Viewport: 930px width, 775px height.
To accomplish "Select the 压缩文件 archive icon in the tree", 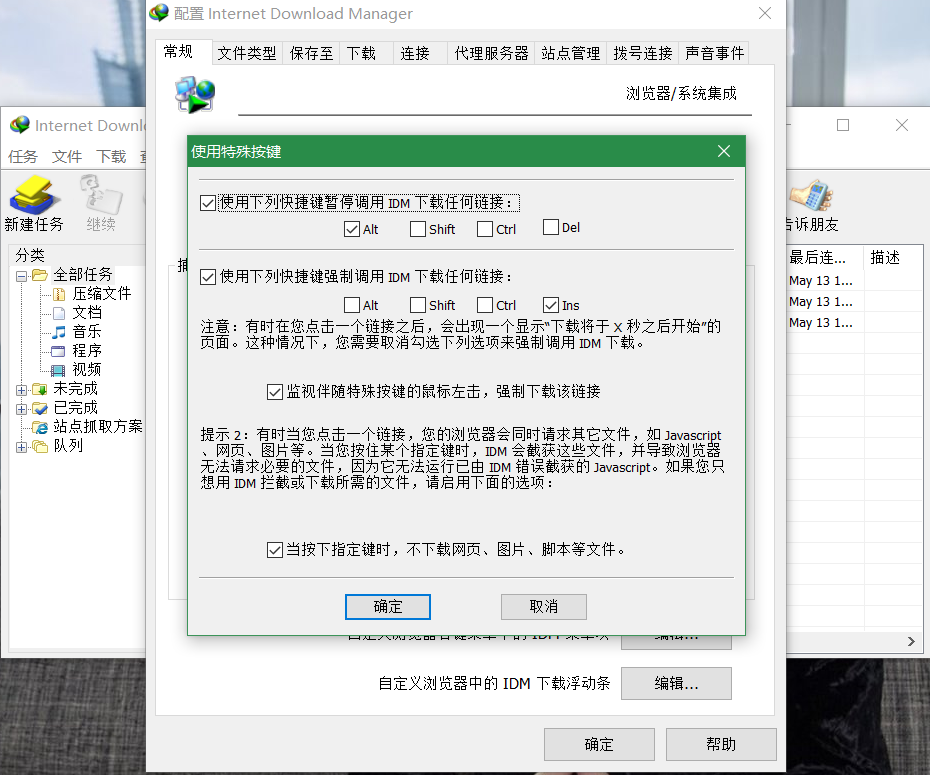I will tap(59, 294).
